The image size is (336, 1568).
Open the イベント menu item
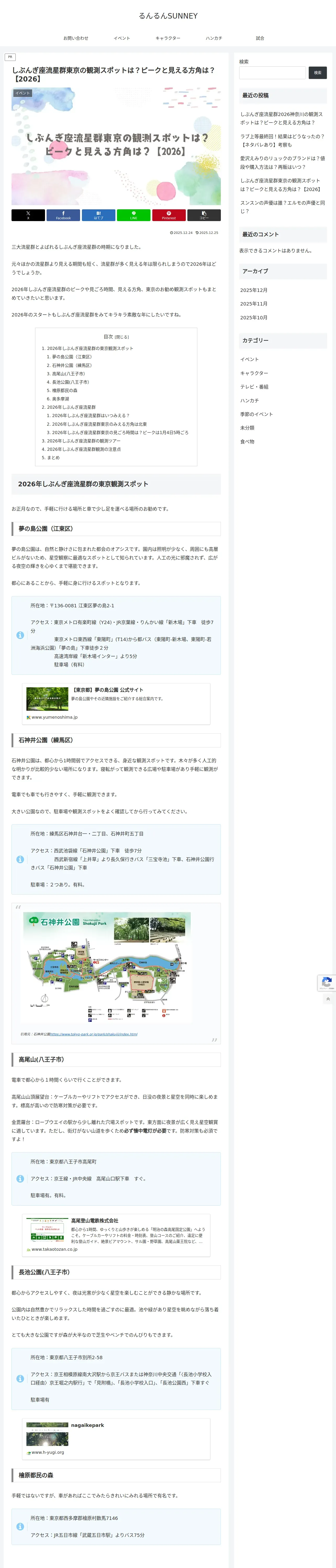(122, 38)
